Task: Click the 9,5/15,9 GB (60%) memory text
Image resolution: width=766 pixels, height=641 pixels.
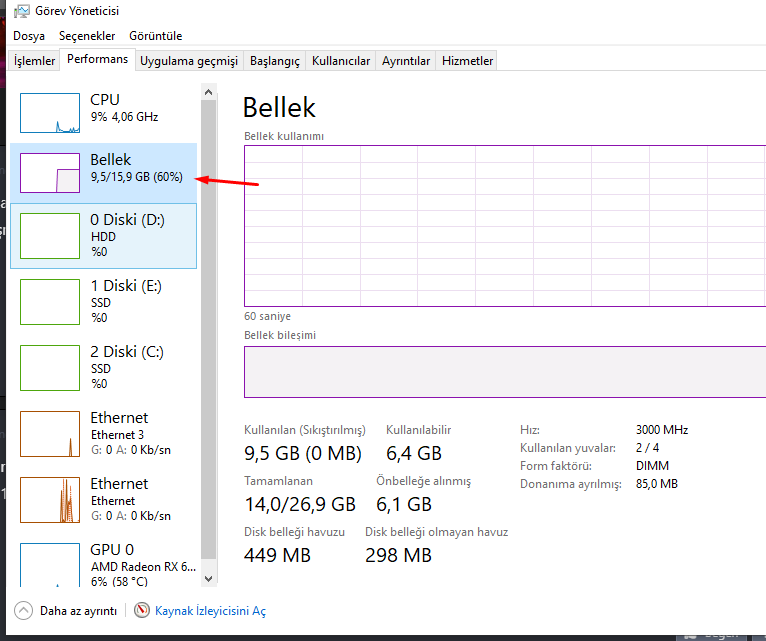Action: pyautogui.click(x=137, y=177)
